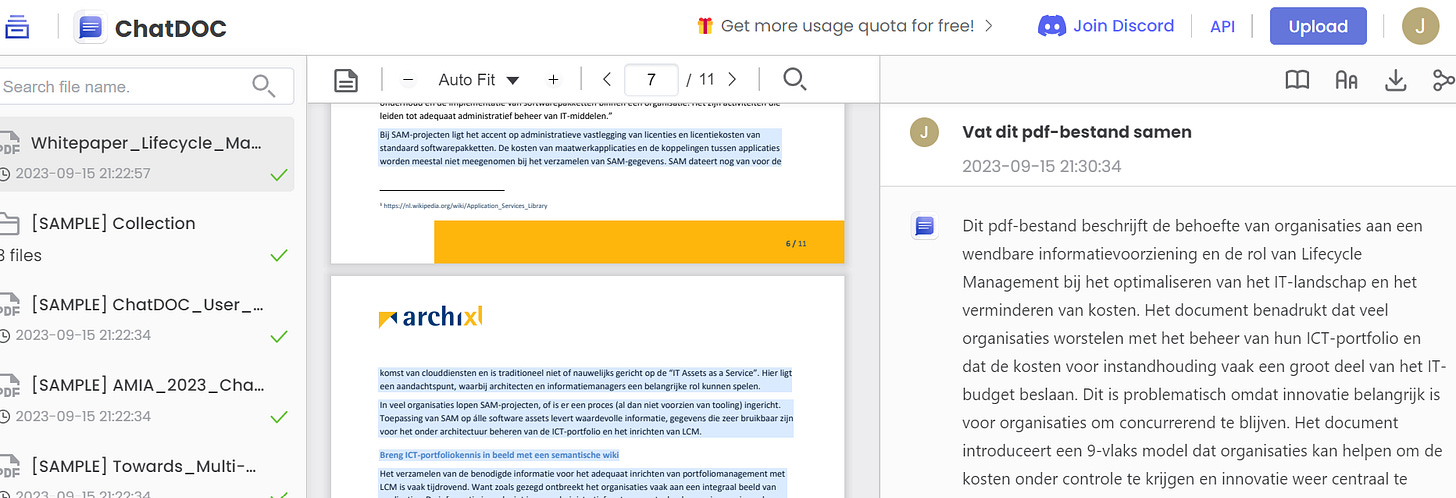The height and width of the screenshot is (498, 1456).
Task: Click the ChatDOC_User file green checkmark
Action: click(x=279, y=336)
